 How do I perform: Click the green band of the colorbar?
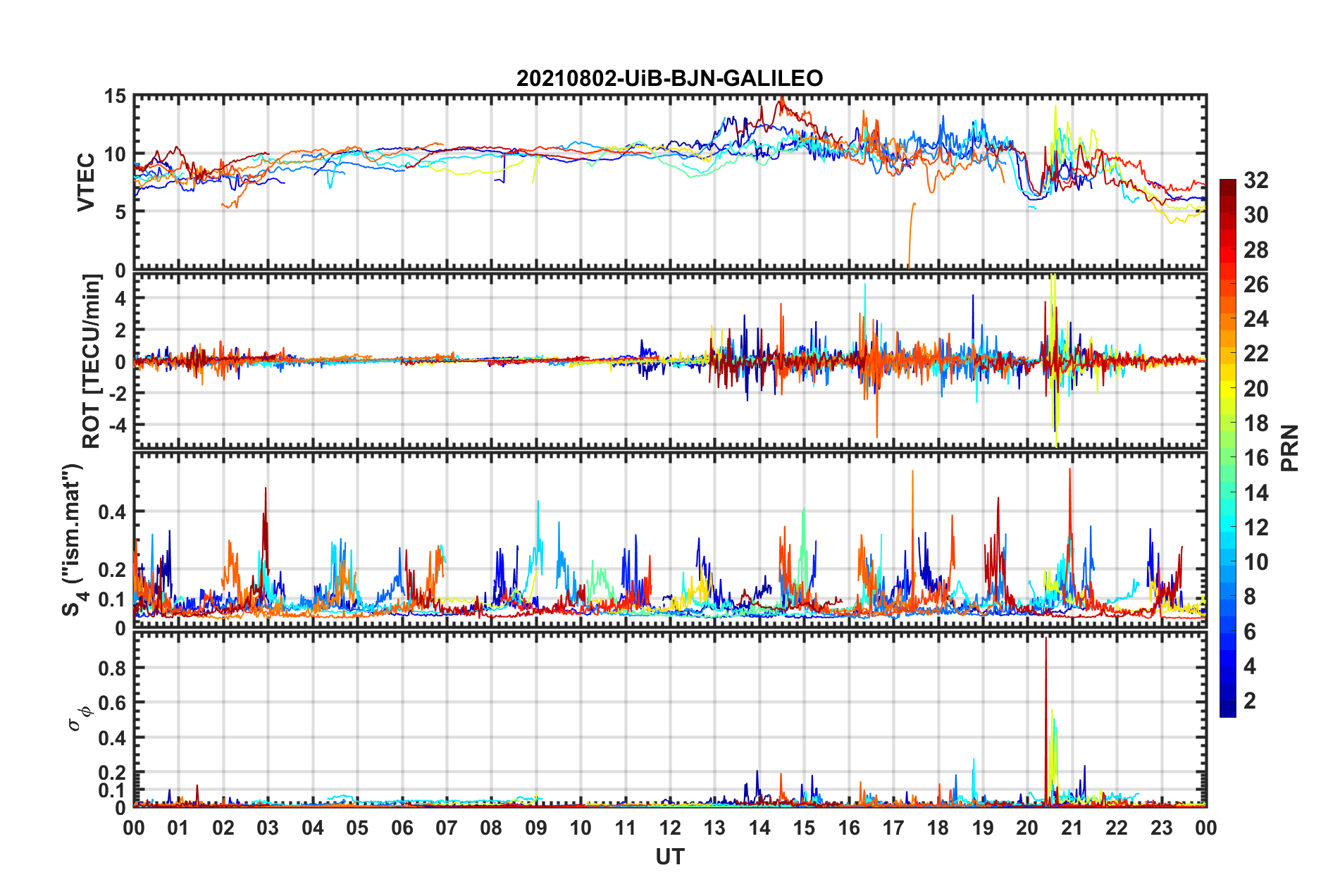[x=1227, y=458]
